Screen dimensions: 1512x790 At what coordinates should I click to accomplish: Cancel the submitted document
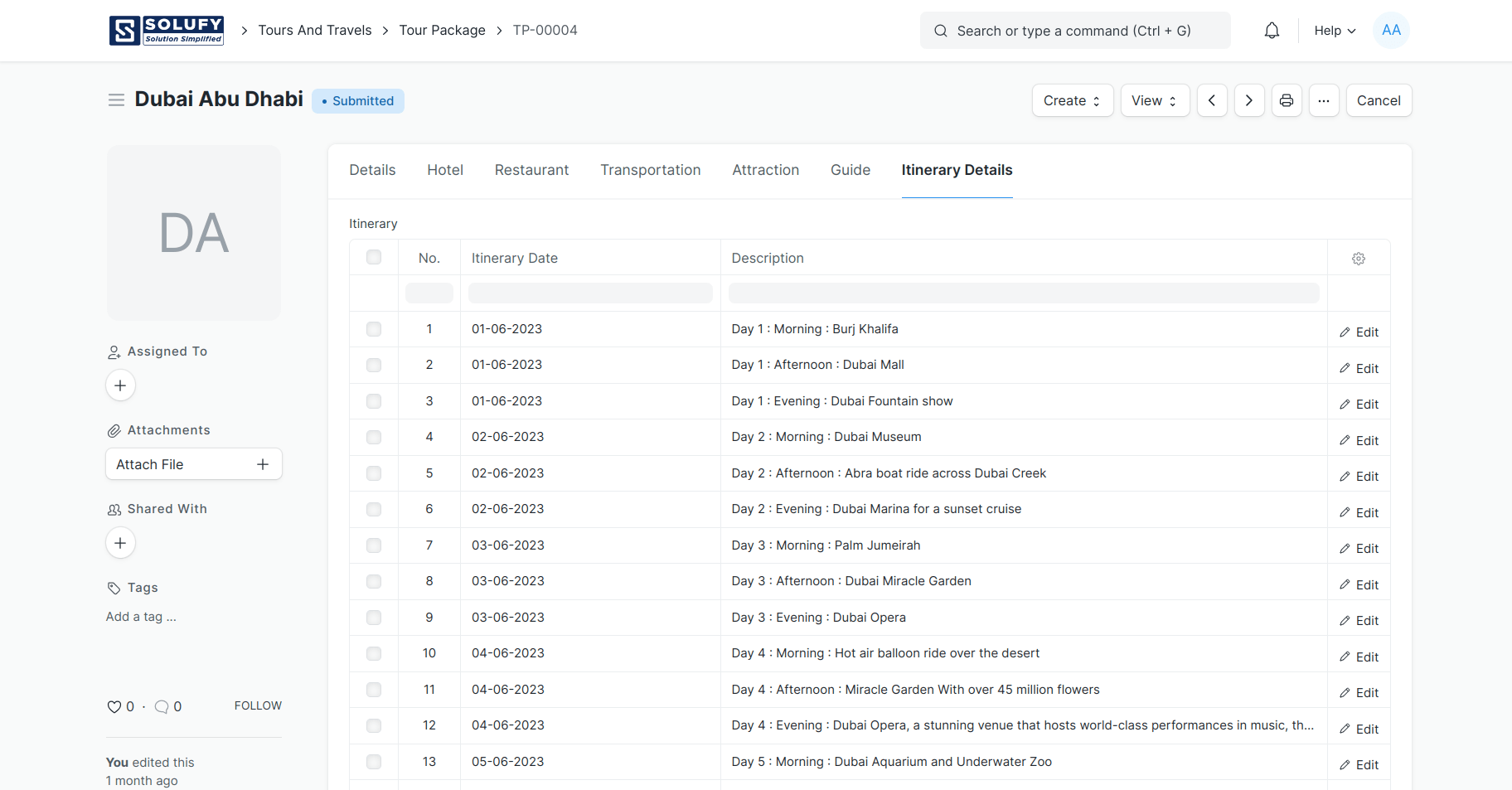tap(1379, 100)
